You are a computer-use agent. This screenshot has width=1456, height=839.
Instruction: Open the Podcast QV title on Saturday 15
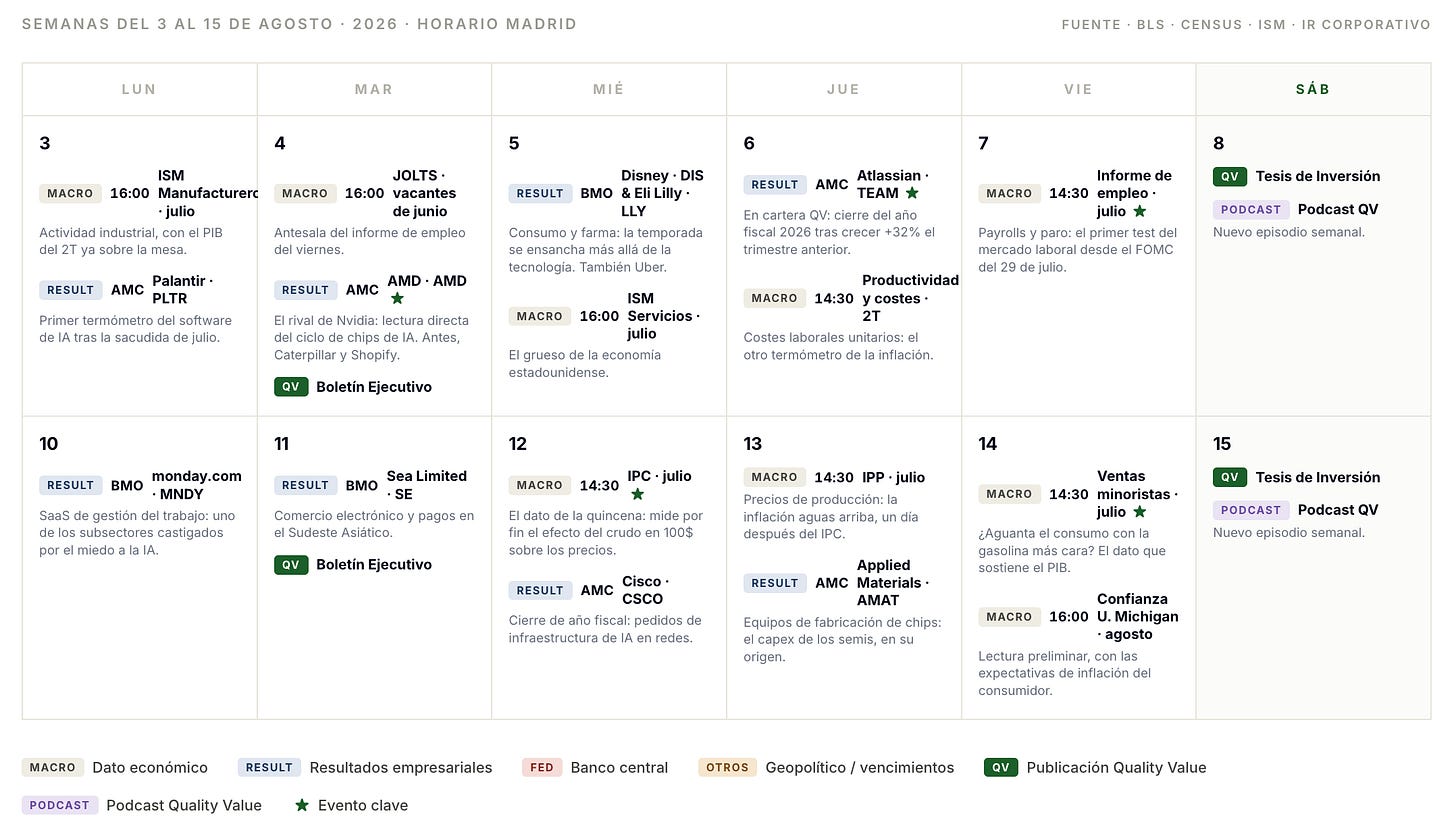point(1338,510)
